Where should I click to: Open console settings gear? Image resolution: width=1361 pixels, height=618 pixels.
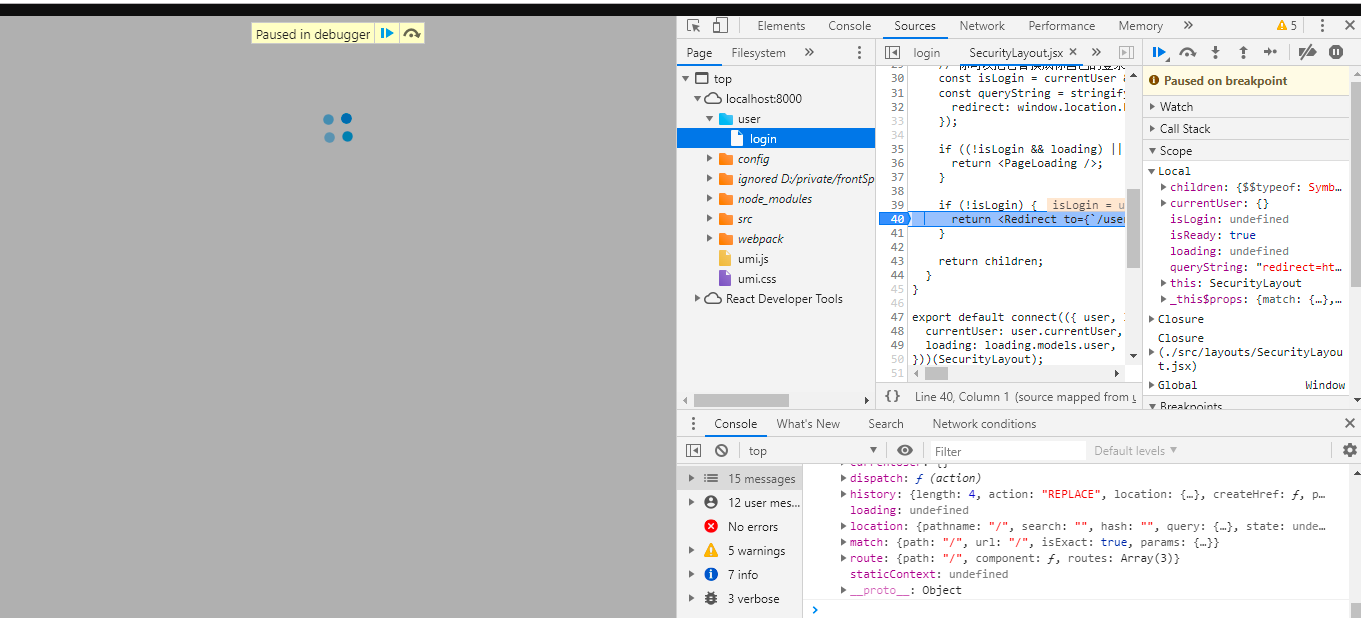(x=1349, y=451)
